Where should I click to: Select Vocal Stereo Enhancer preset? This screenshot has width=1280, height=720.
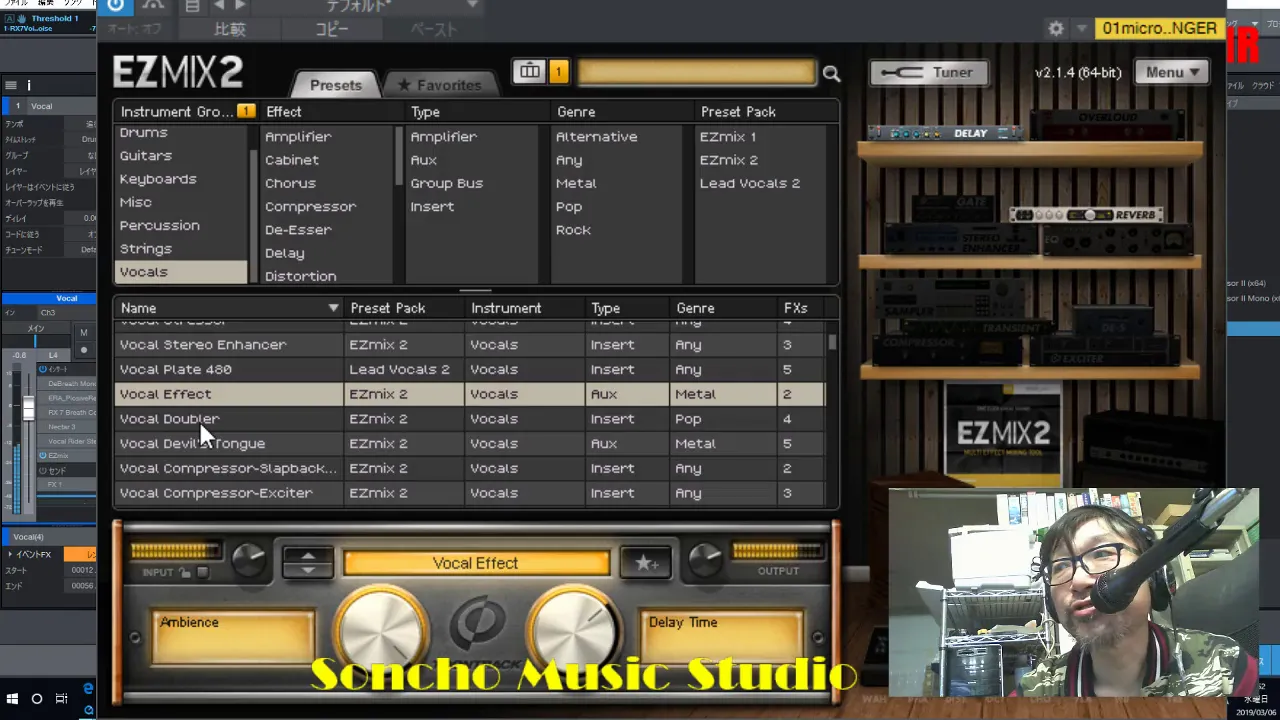pyautogui.click(x=470, y=345)
